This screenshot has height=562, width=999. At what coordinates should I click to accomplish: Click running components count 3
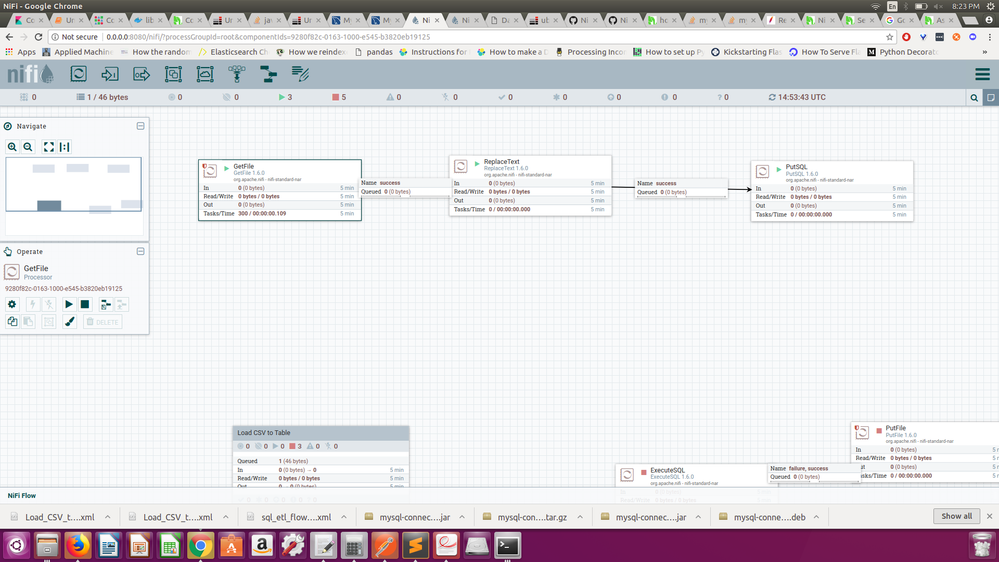pyautogui.click(x=285, y=97)
